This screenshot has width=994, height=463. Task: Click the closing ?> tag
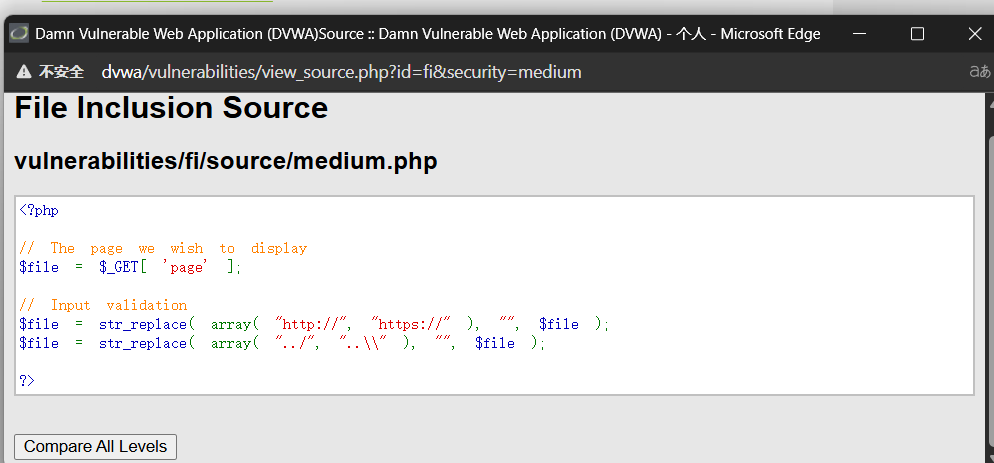27,381
